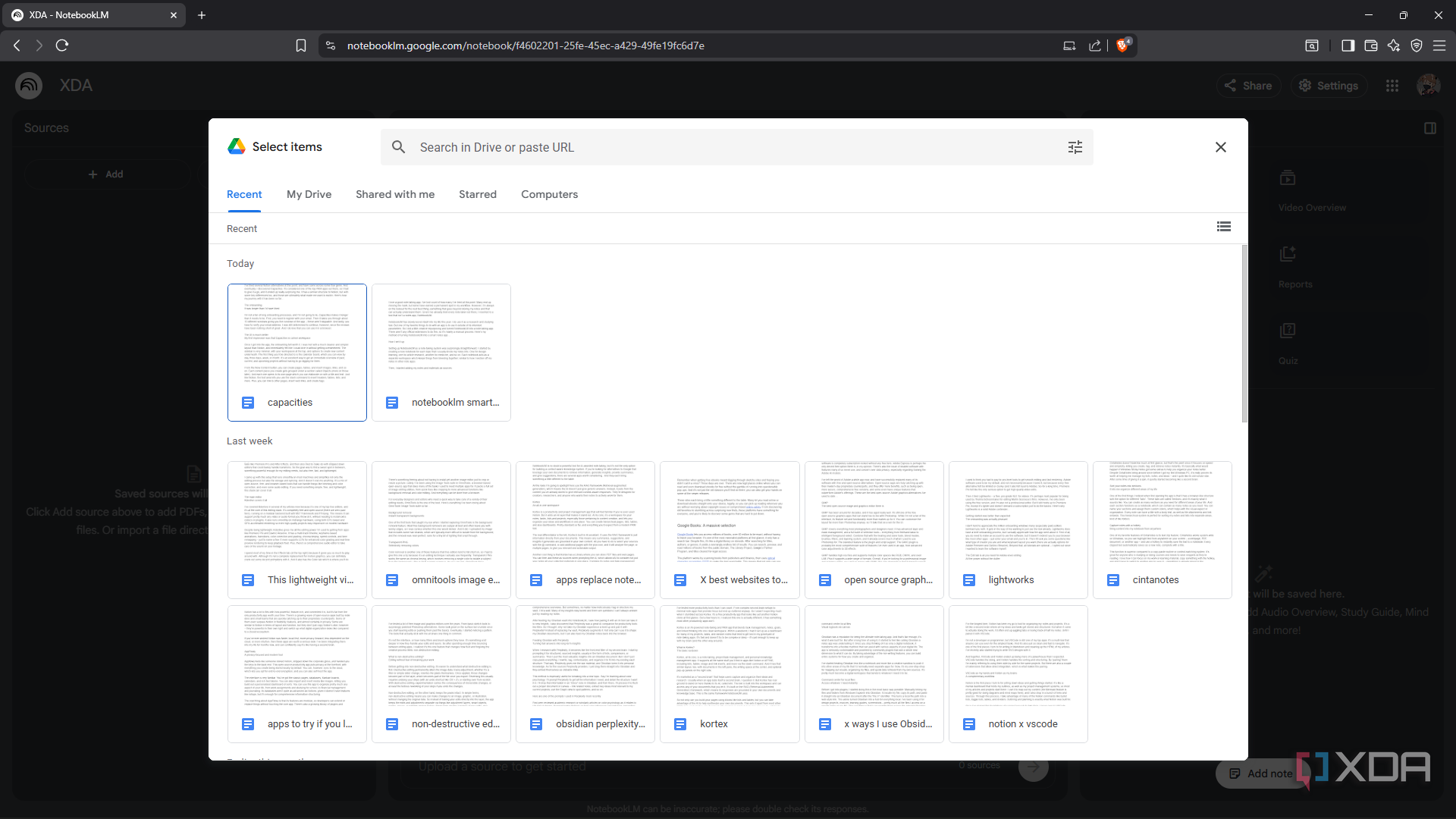Open Brave Wallet icon
This screenshot has width=1456, height=819.
tap(1371, 45)
